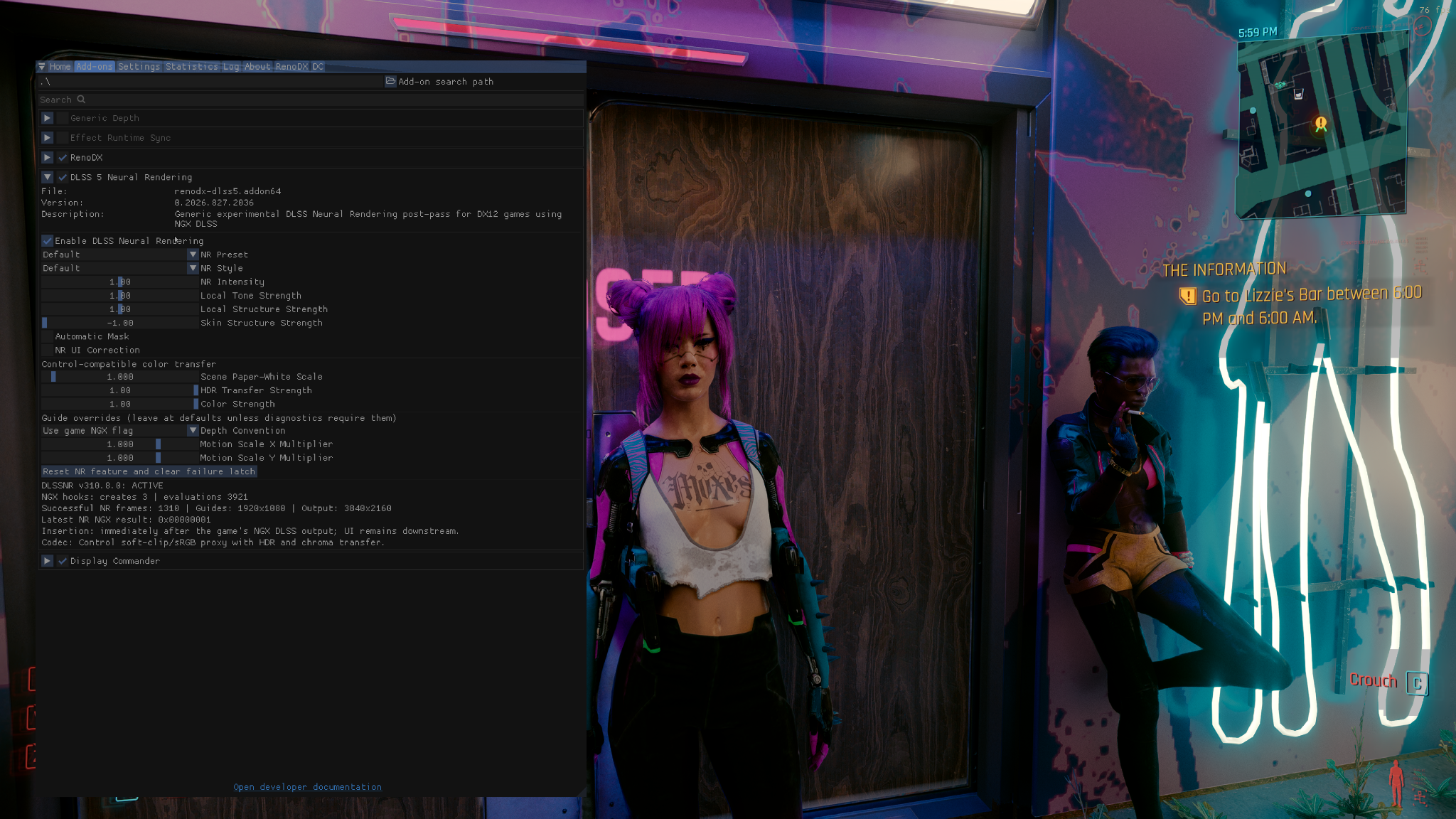Disable the Display Commander add-on checkbox

pyautogui.click(x=63, y=561)
